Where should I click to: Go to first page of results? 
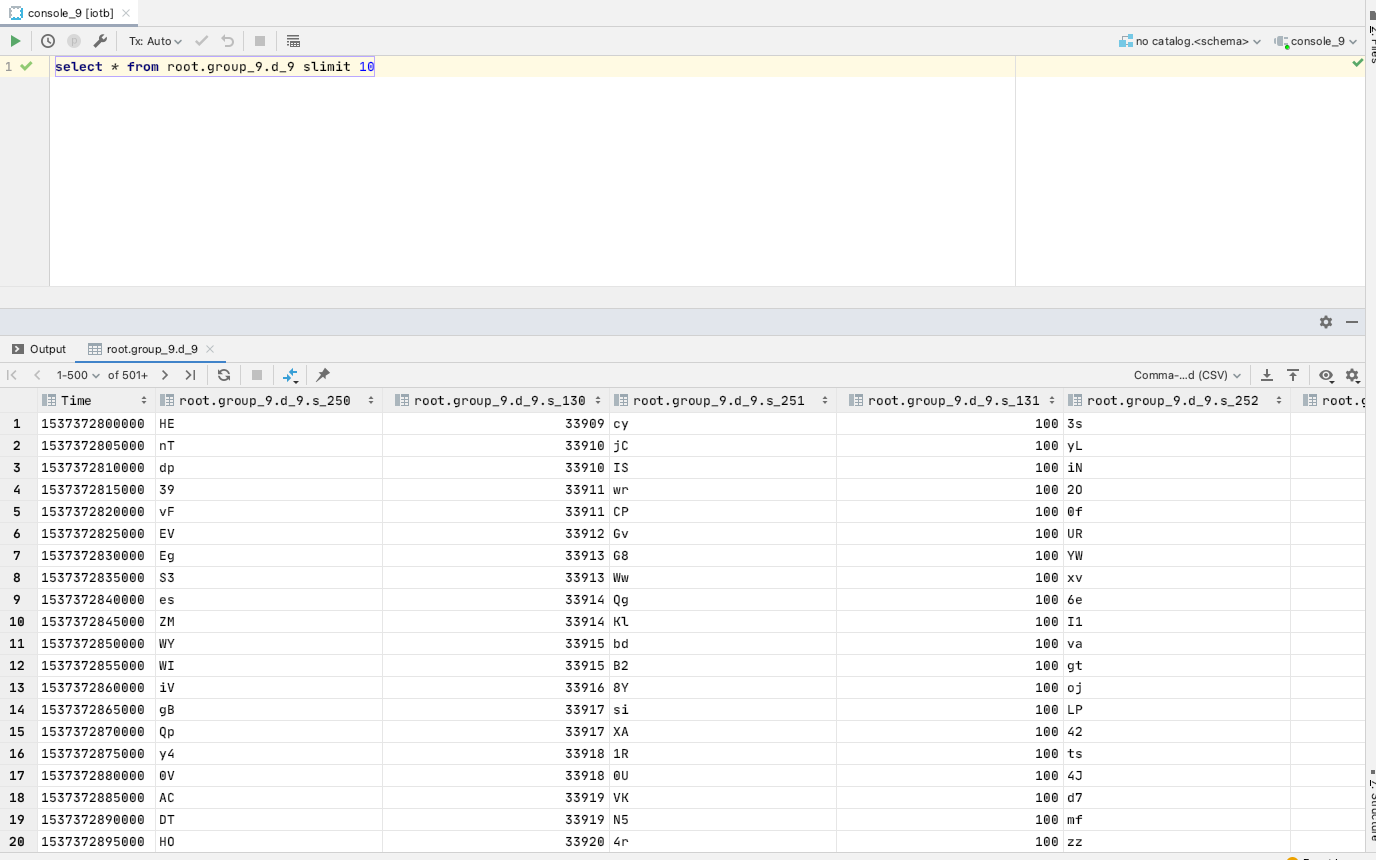point(12,375)
